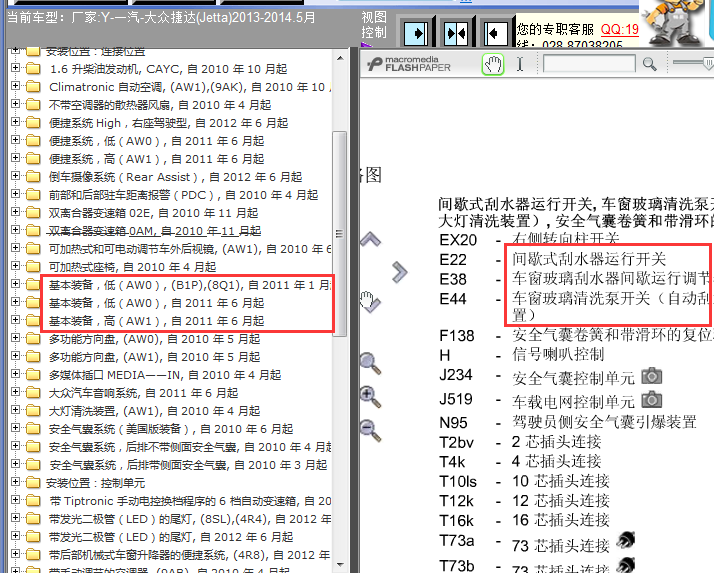Click the up chevron navigation arrow
This screenshot has height=573, width=714.
coord(370,239)
